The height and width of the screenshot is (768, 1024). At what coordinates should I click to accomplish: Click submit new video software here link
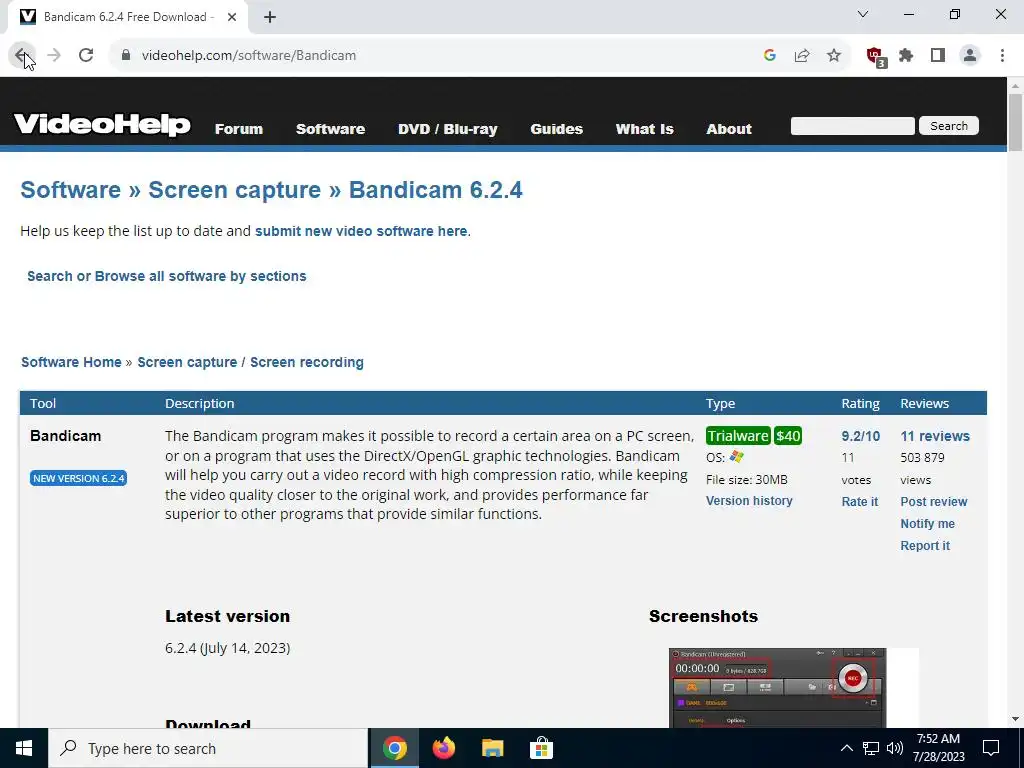pos(361,231)
